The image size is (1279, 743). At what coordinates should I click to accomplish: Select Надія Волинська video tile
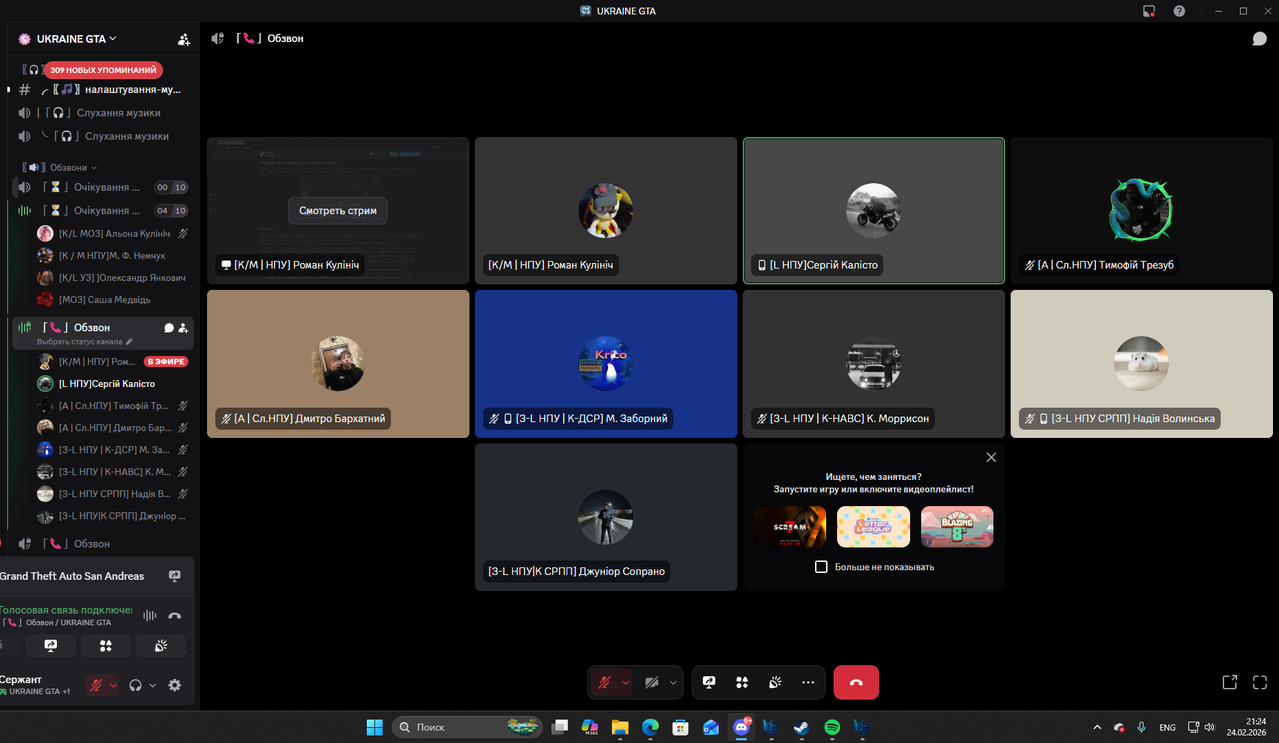(1141, 364)
